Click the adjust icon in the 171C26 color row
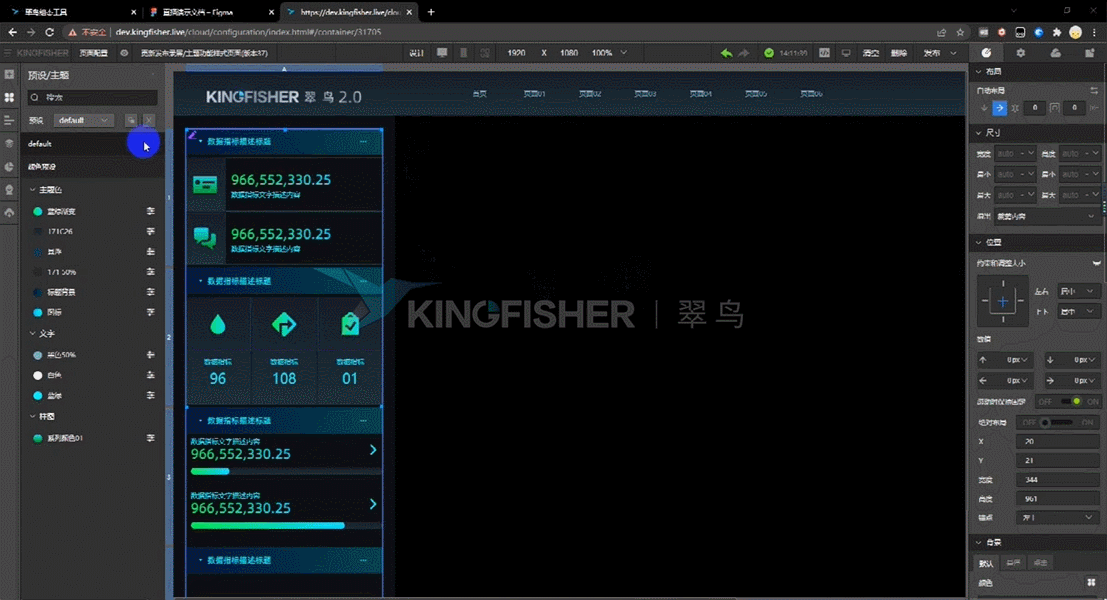 150,232
